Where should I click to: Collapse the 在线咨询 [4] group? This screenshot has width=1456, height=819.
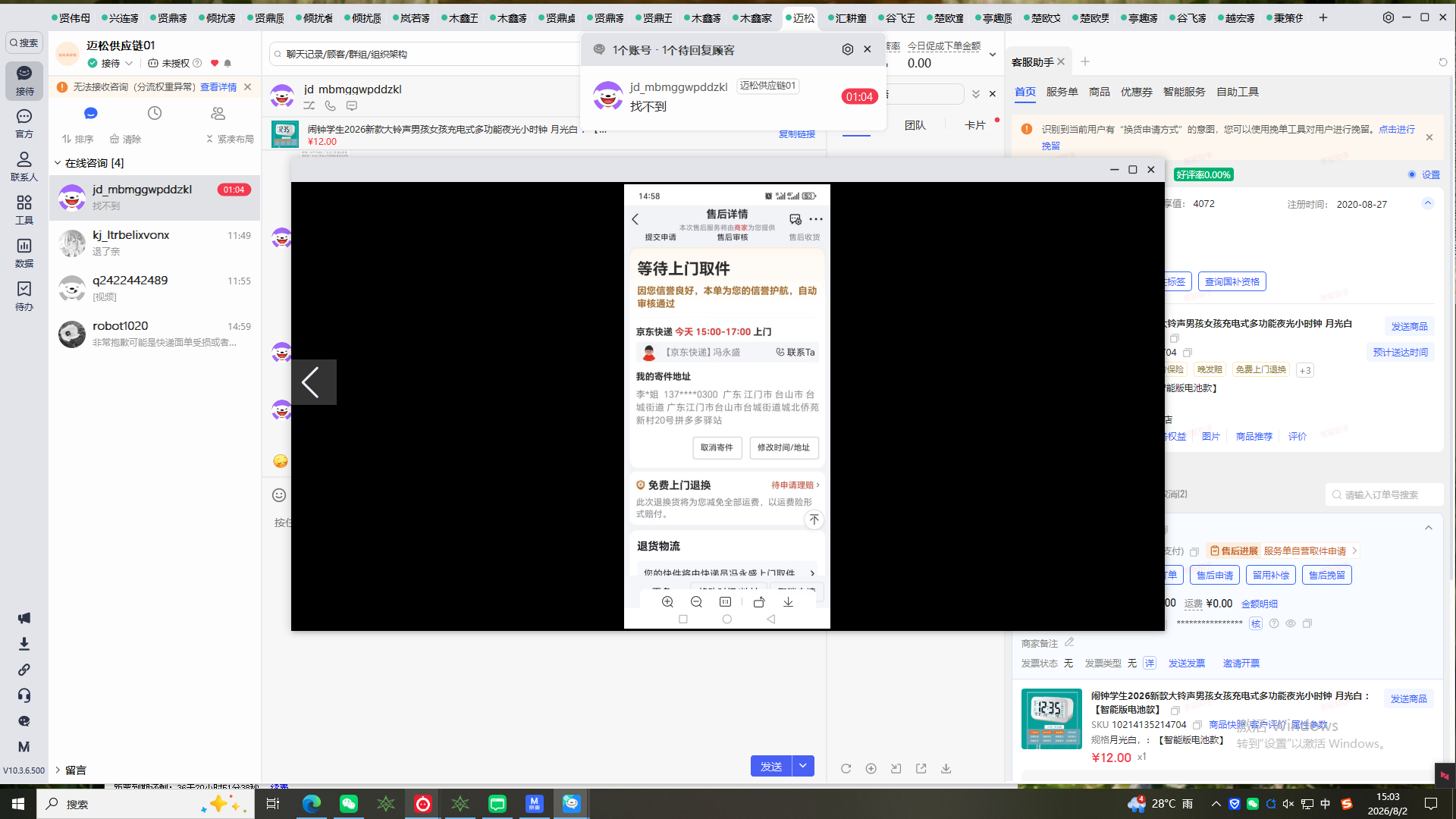click(x=58, y=163)
